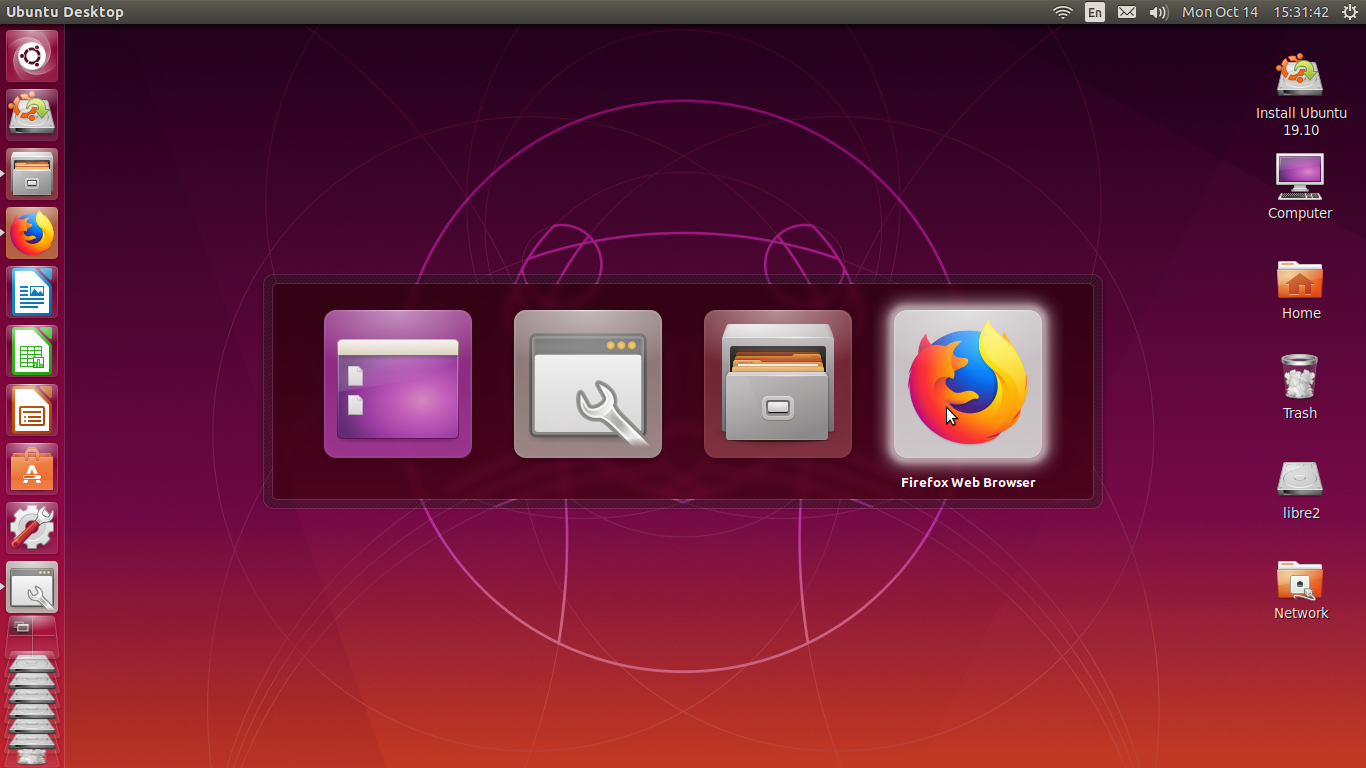Screen dimensions: 1366x768
Task: Open the sound volume indicator
Action: (x=1159, y=12)
